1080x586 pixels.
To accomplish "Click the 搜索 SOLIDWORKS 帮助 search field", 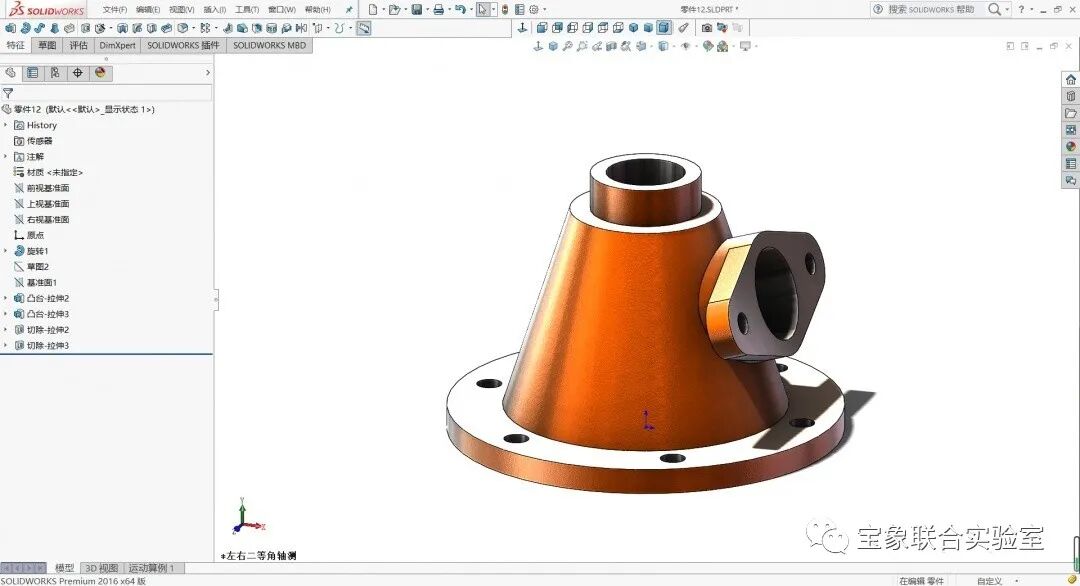I will click(x=930, y=10).
